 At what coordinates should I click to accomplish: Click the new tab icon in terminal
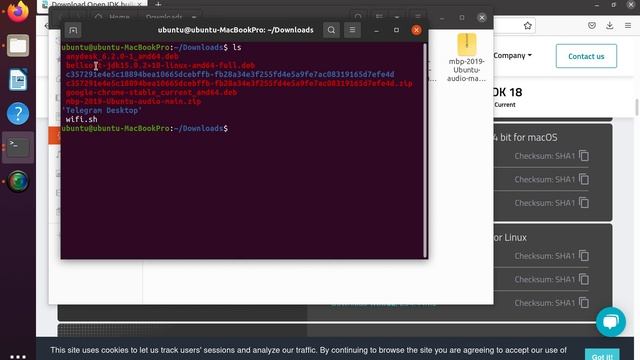click(73, 30)
